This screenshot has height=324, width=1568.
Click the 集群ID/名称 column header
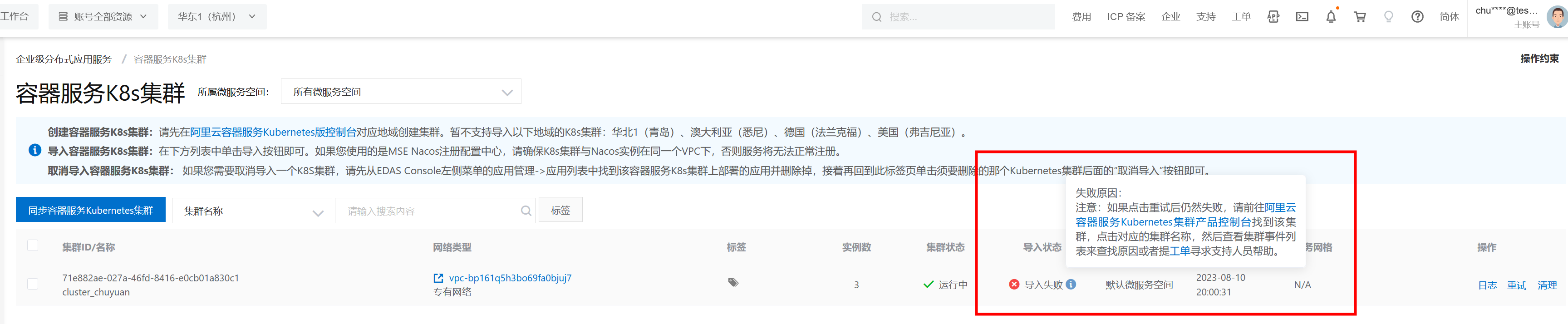click(88, 247)
